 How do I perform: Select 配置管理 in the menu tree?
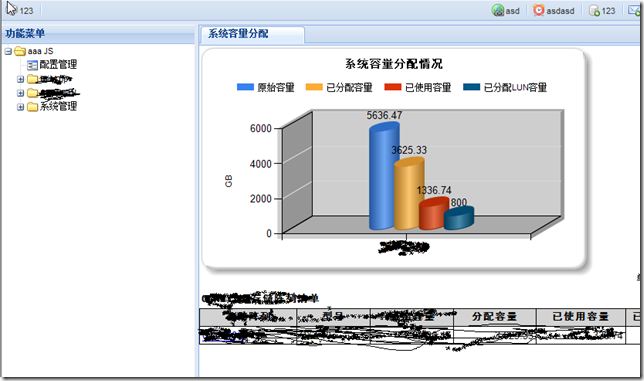click(x=58, y=64)
